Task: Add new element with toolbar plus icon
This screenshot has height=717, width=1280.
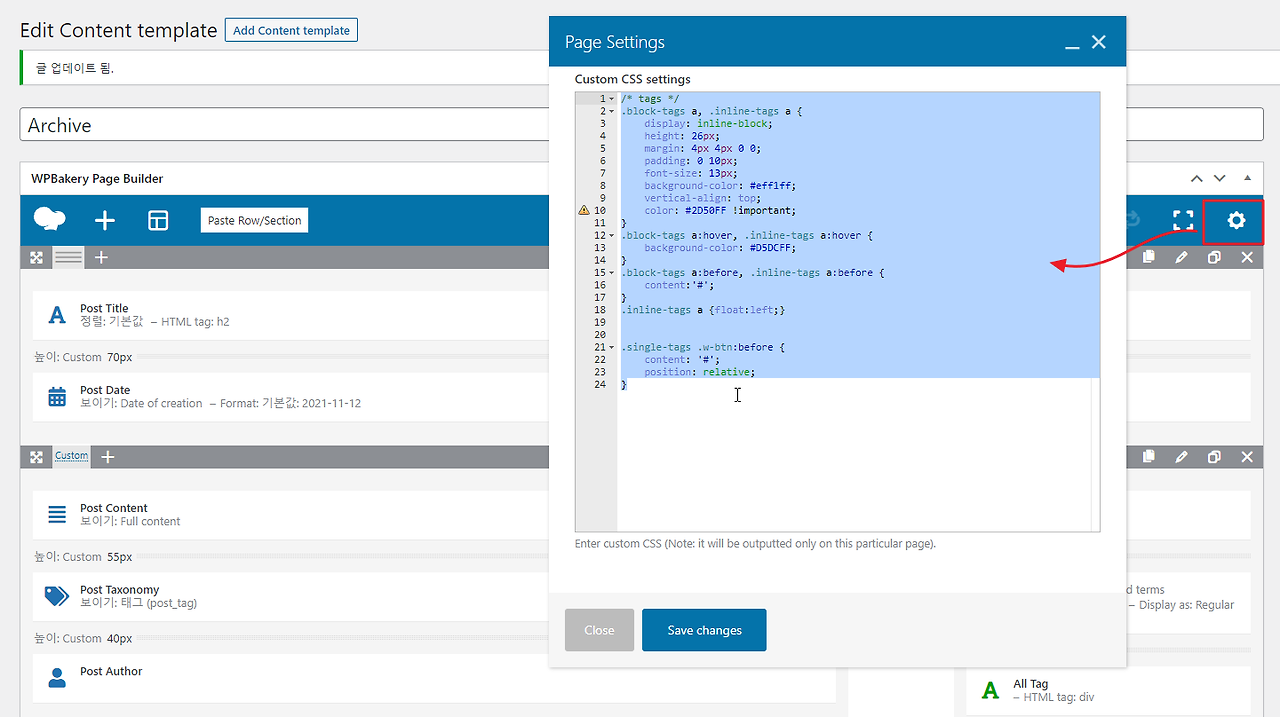Action: 104,221
